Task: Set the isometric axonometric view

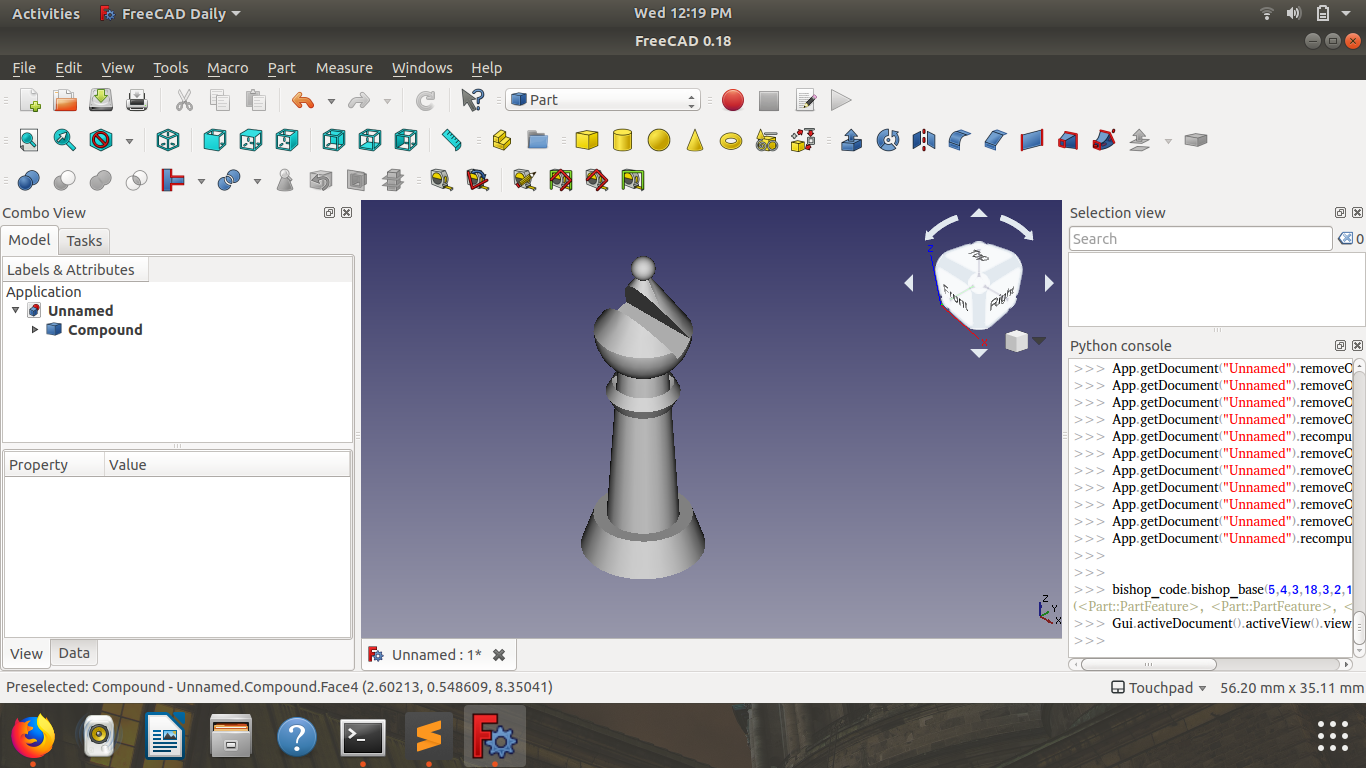Action: coord(168,140)
